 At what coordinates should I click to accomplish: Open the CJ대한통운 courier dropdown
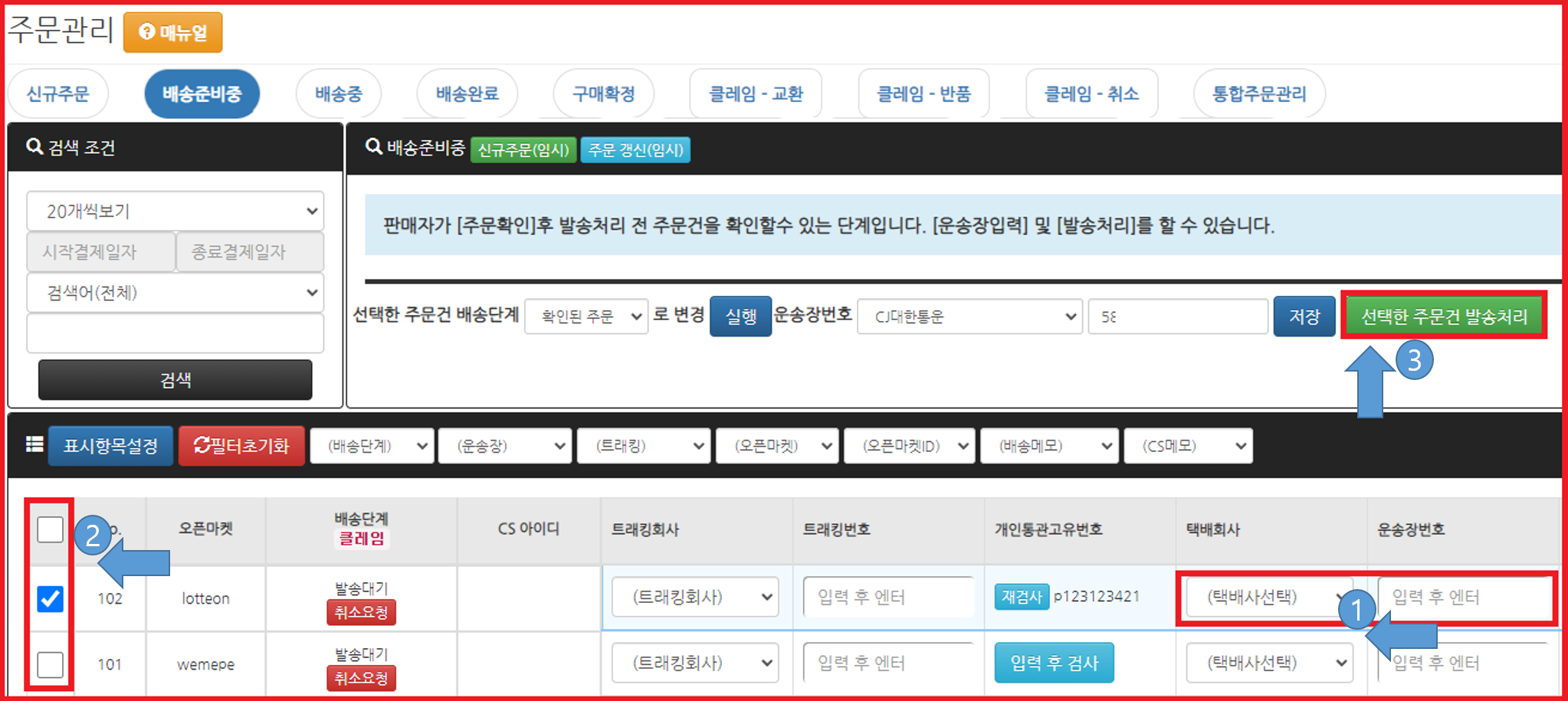pos(969,316)
